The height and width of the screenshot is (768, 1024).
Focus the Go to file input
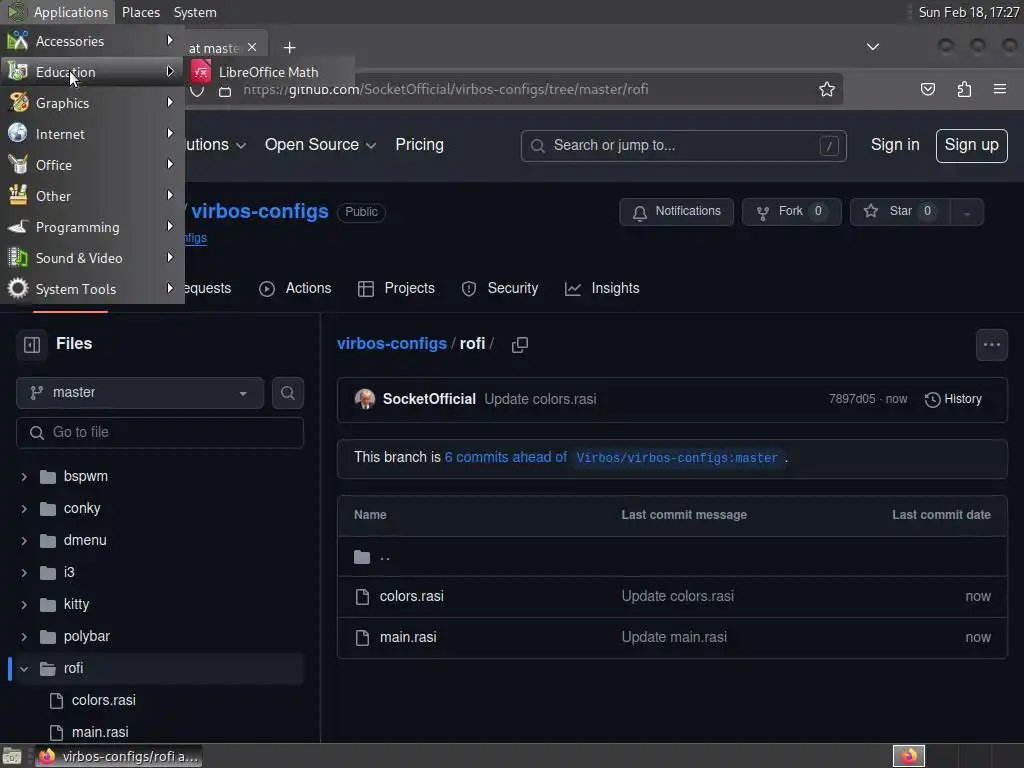pos(160,432)
